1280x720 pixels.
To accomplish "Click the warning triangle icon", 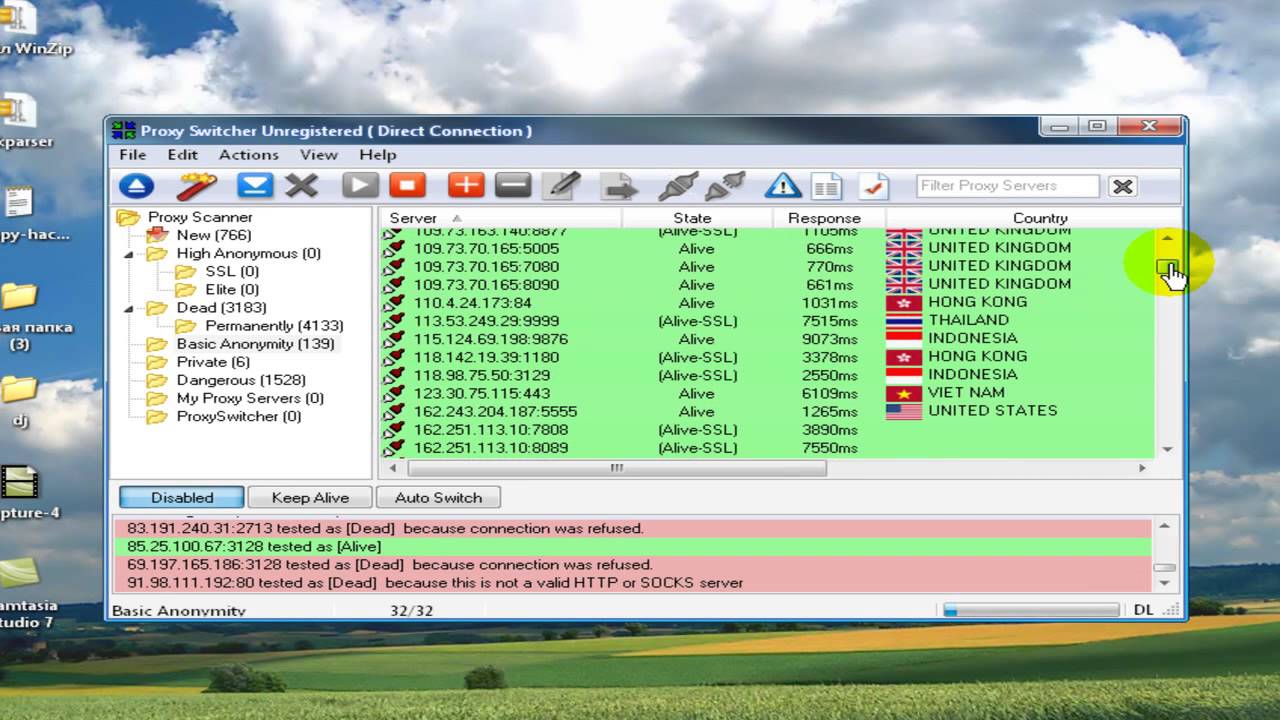I will [783, 186].
